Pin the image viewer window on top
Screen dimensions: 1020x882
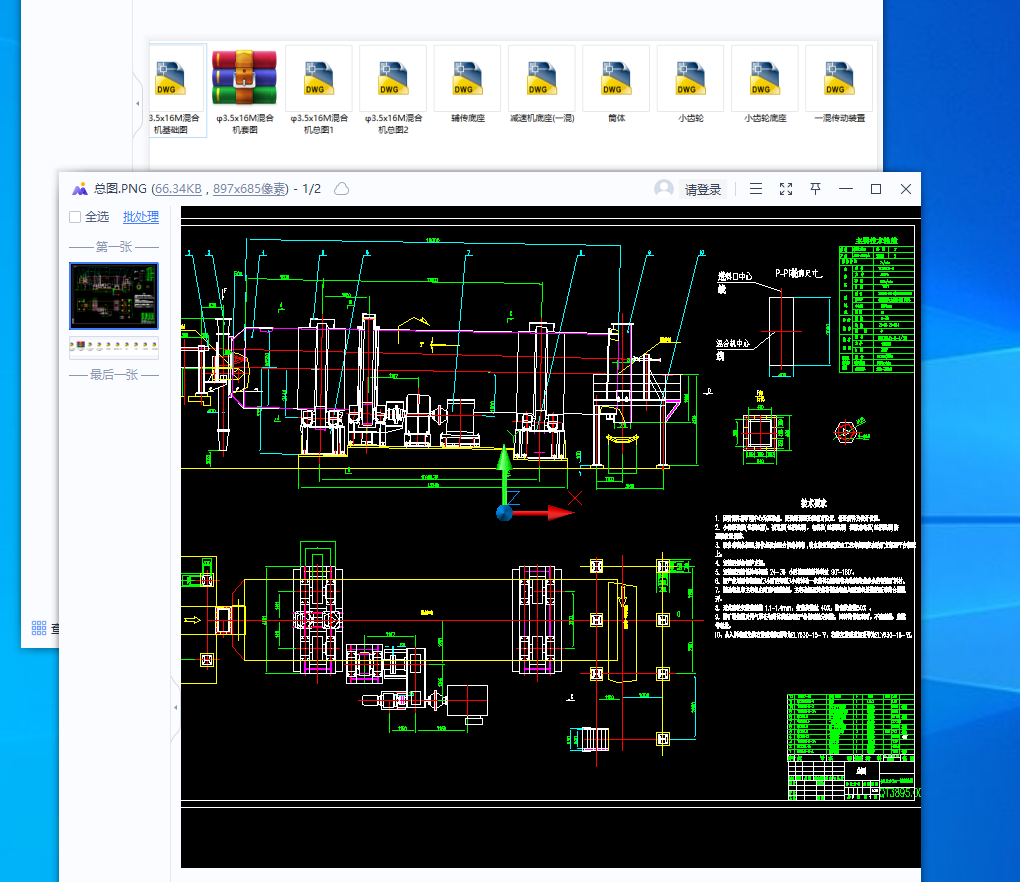(815, 189)
